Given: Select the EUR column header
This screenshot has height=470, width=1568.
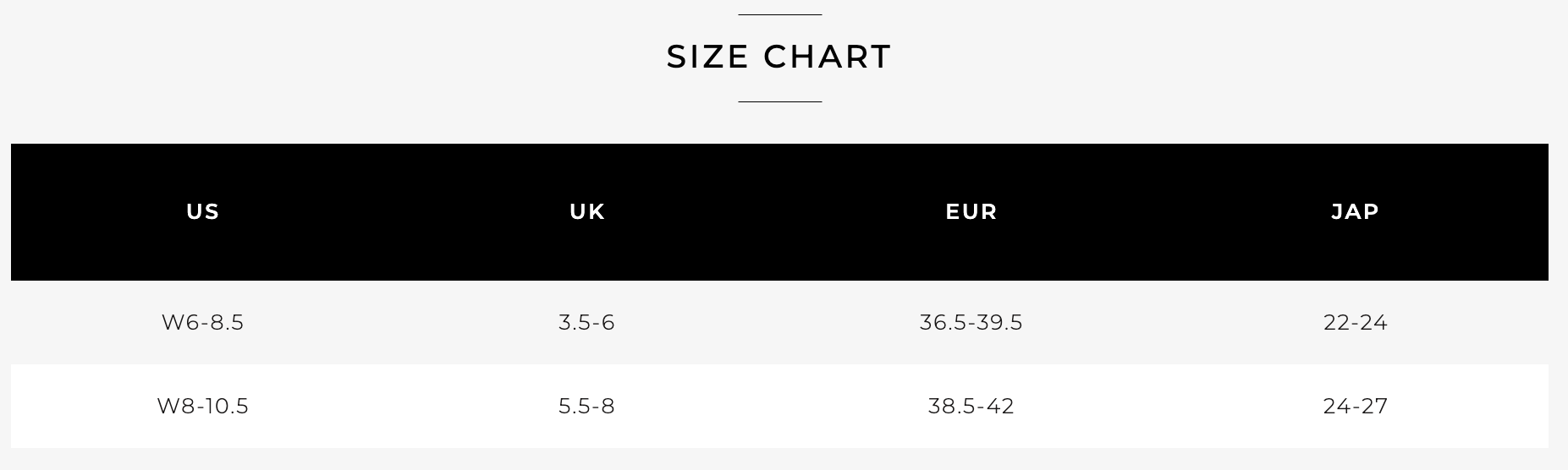Looking at the screenshot, I should coord(971,211).
